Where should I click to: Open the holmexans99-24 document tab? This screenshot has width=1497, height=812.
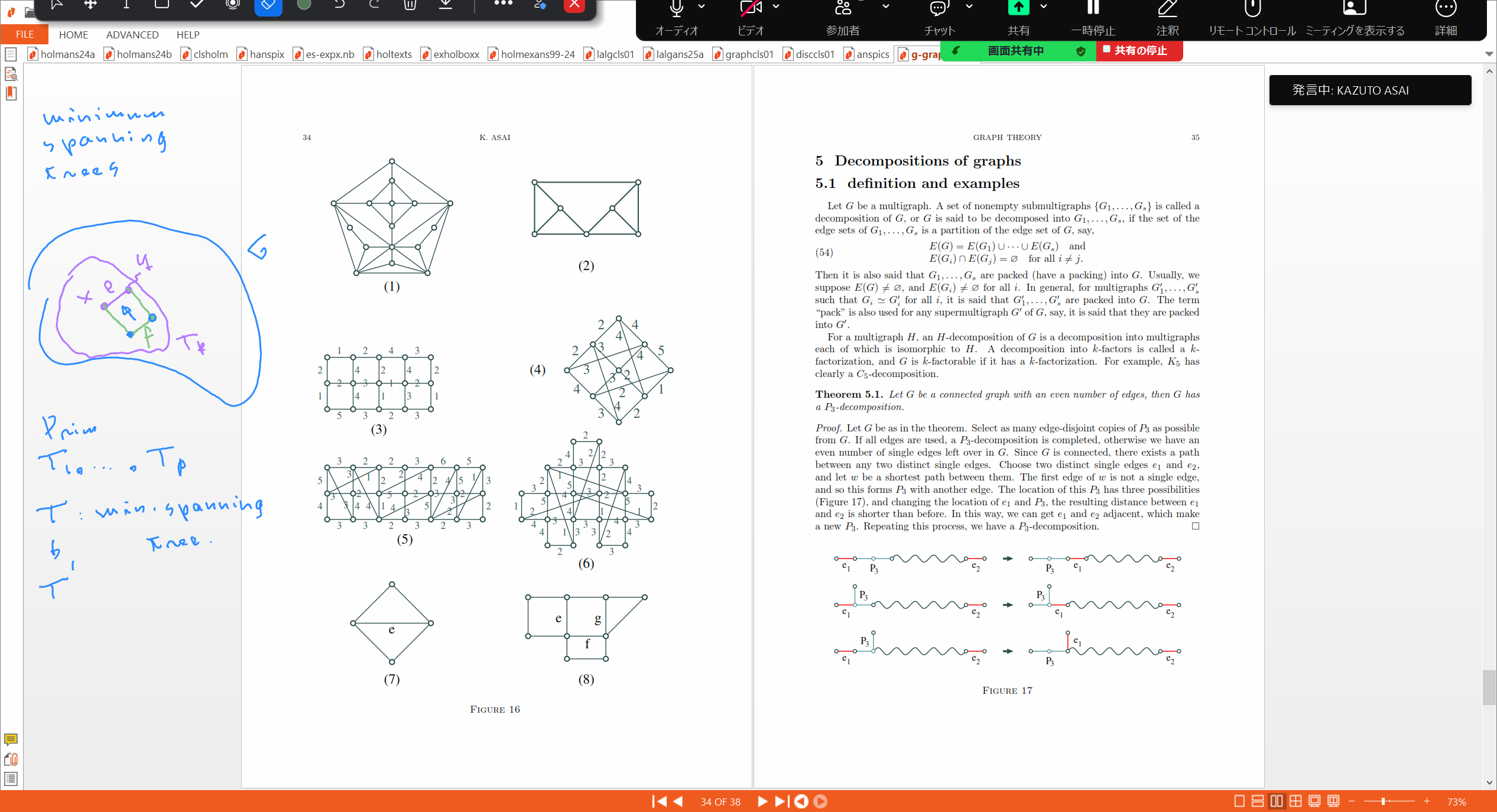pyautogui.click(x=531, y=54)
